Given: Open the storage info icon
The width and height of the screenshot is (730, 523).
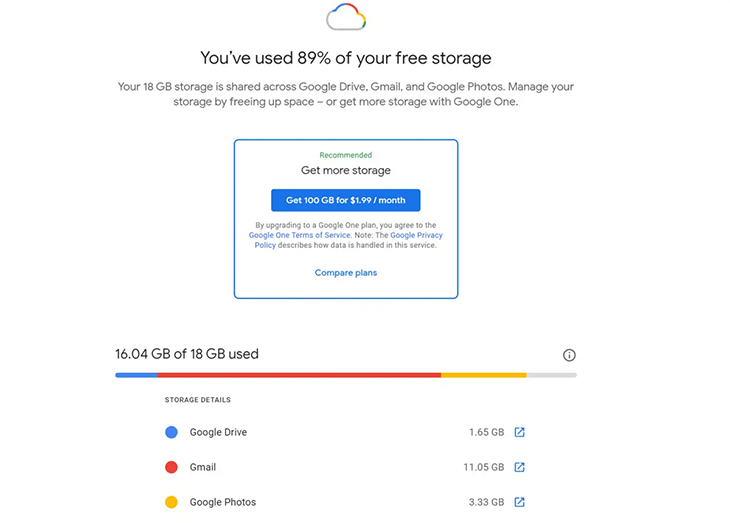Looking at the screenshot, I should click(569, 355).
